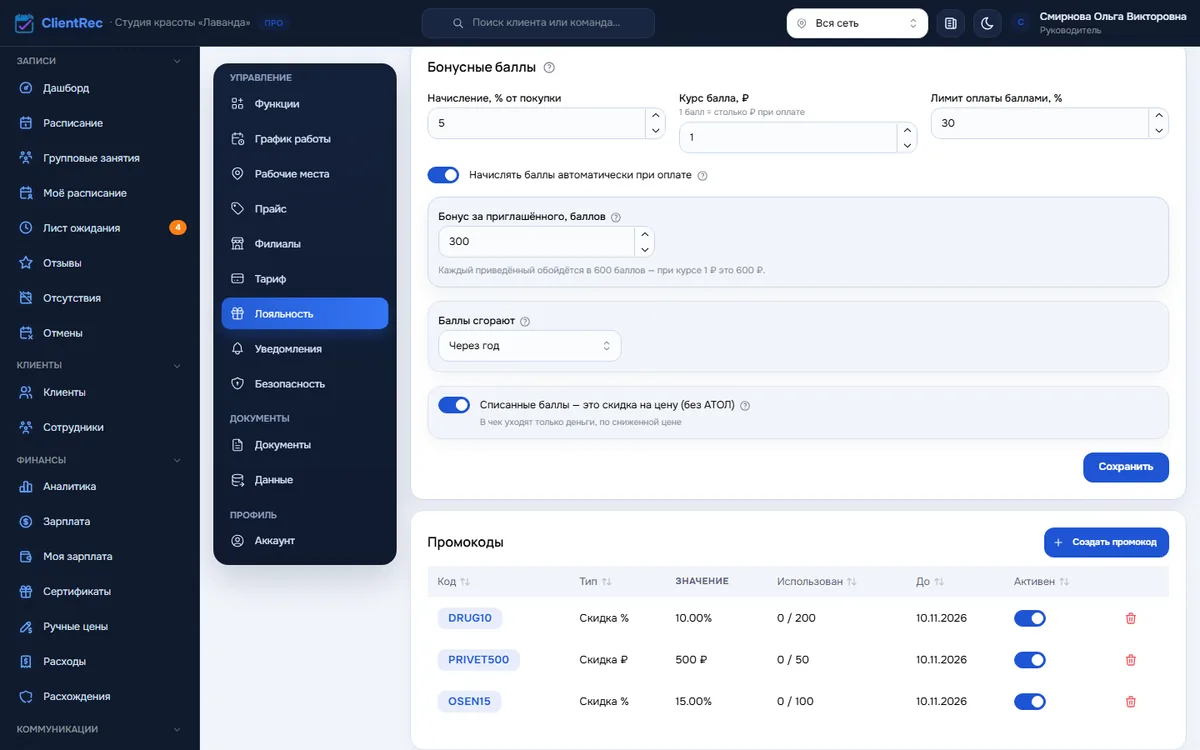Viewport: 1200px width, 750px height.
Task: Delete the PRIVET500 promo code
Action: tap(1131, 660)
